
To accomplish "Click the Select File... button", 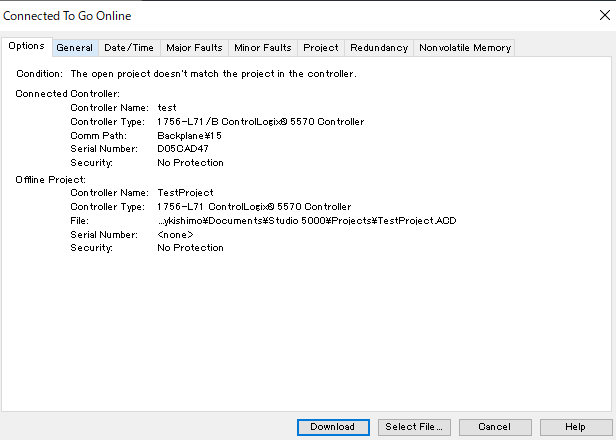I will coord(415,426).
